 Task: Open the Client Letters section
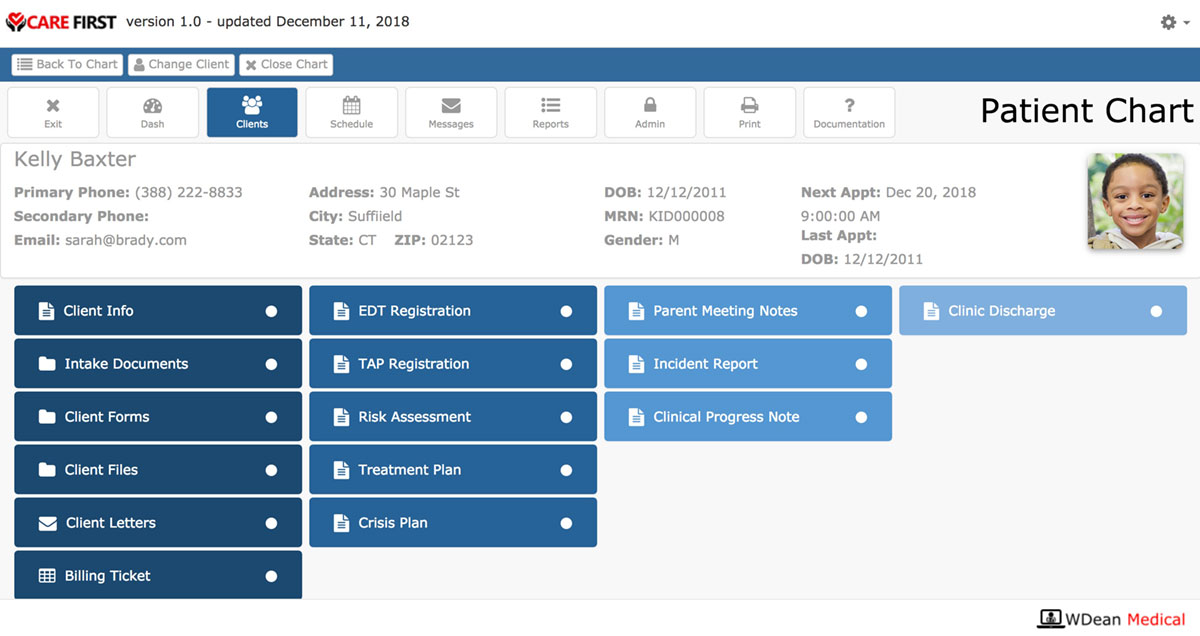tap(158, 523)
